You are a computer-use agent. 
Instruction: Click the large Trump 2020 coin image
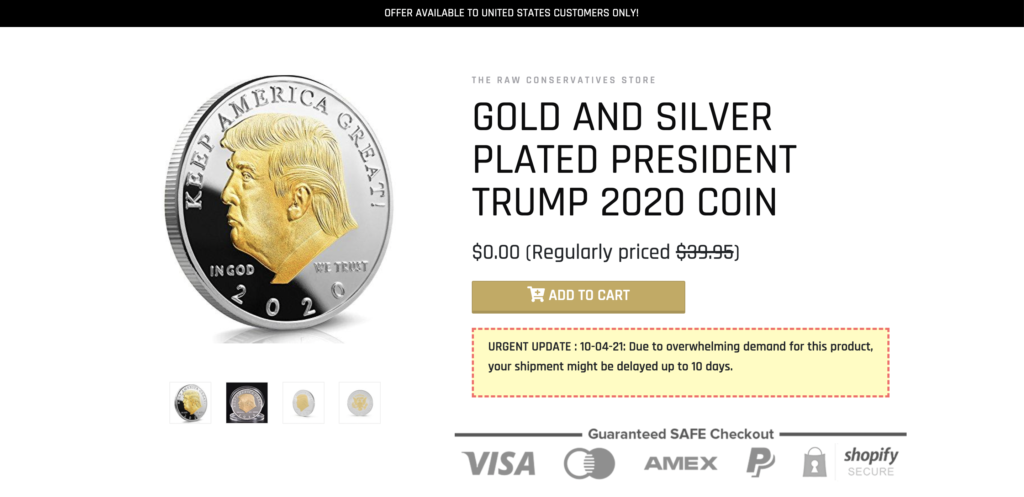pos(278,208)
